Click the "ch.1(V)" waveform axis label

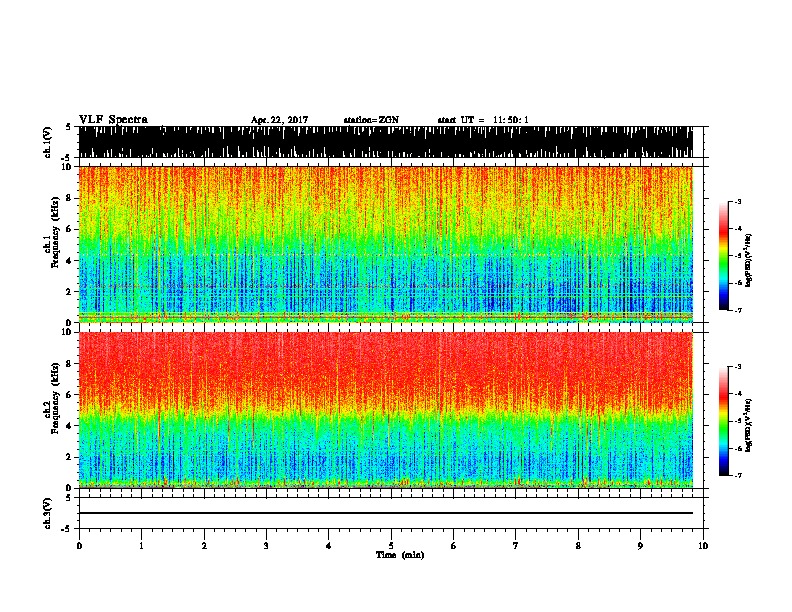[x=47, y=141]
